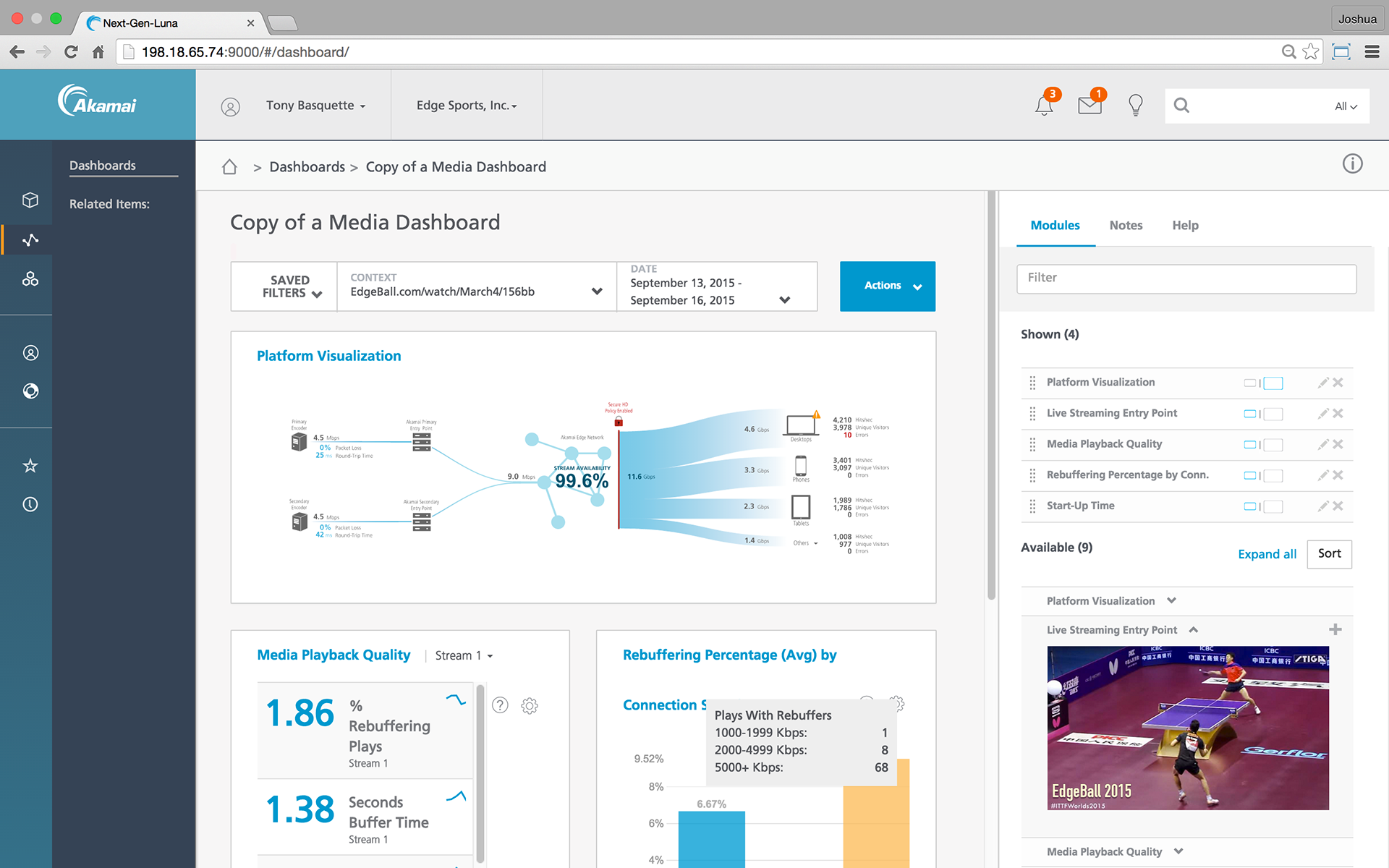The height and width of the screenshot is (868, 1389).
Task: Set Live Streaming Entry Point to small width
Action: coord(1249,414)
